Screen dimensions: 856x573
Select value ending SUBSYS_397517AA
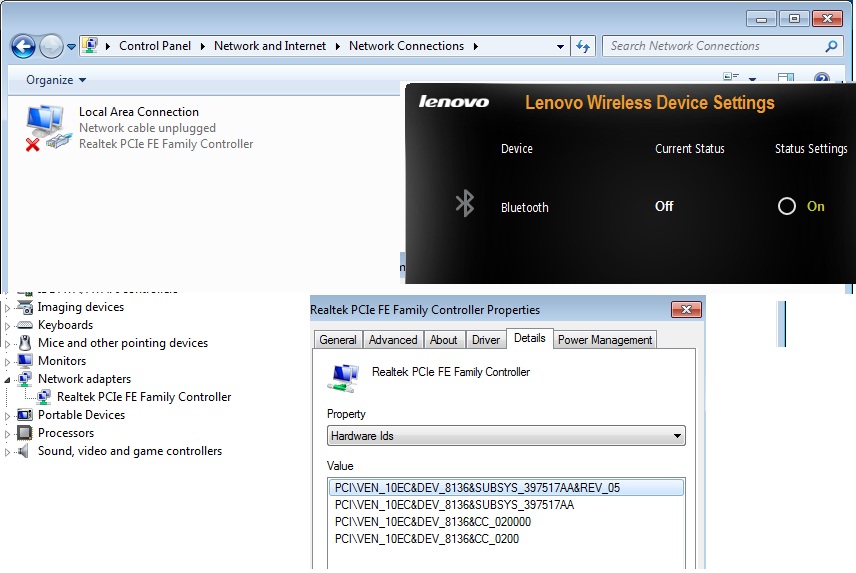click(454, 504)
